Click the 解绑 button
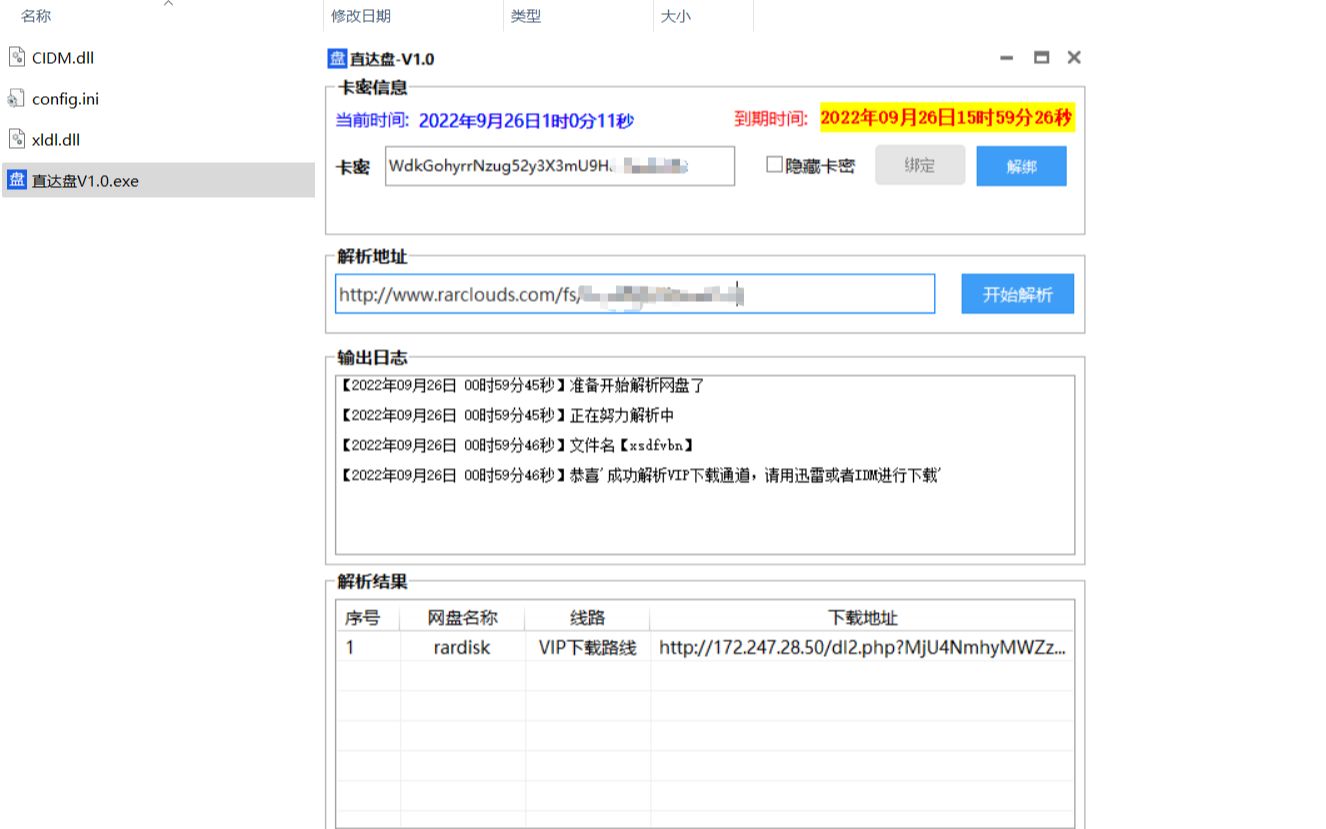The image size is (1326, 829). 1021,166
